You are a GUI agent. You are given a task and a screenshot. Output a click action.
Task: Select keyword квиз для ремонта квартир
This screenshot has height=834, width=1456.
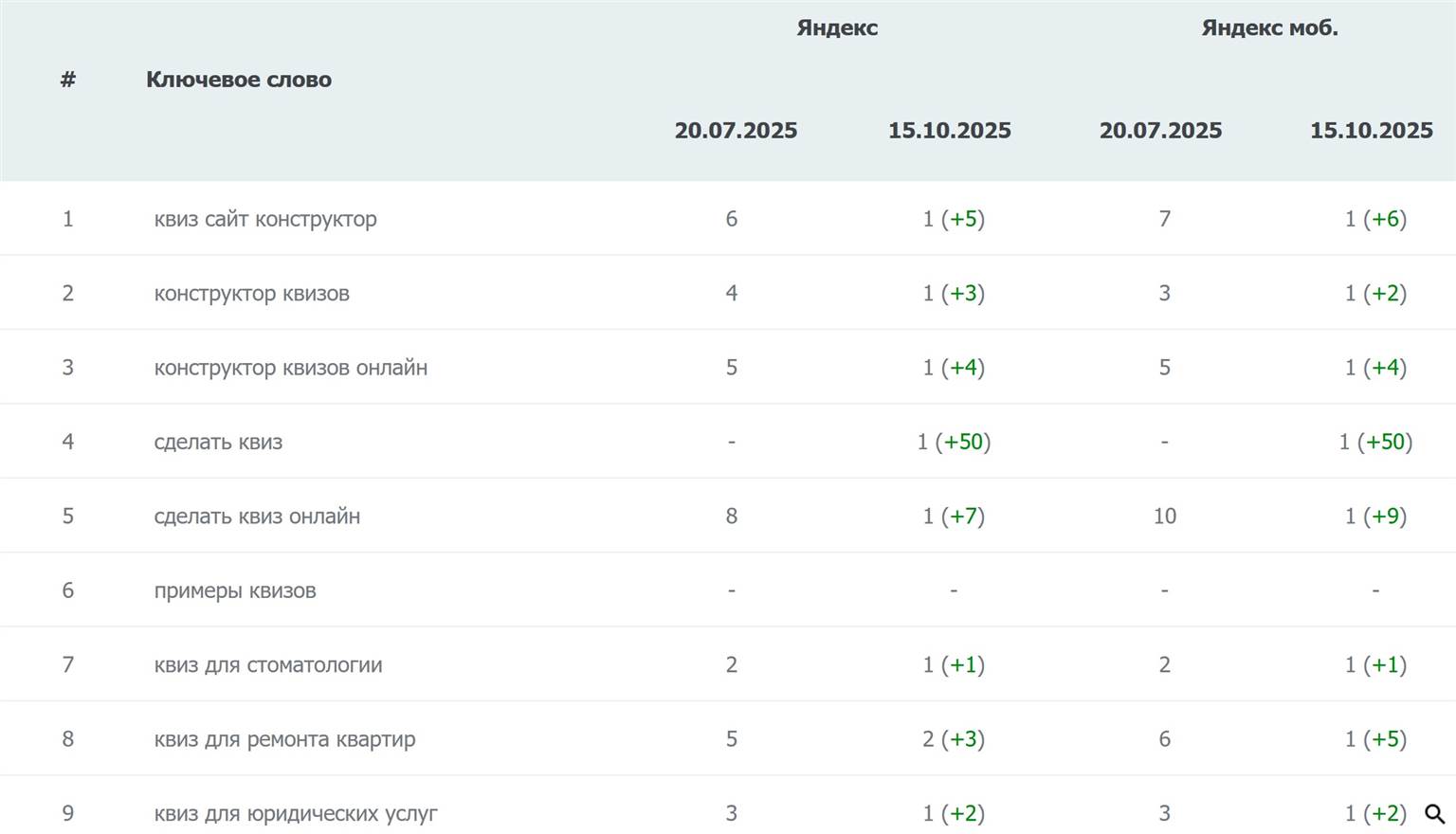pos(284,739)
